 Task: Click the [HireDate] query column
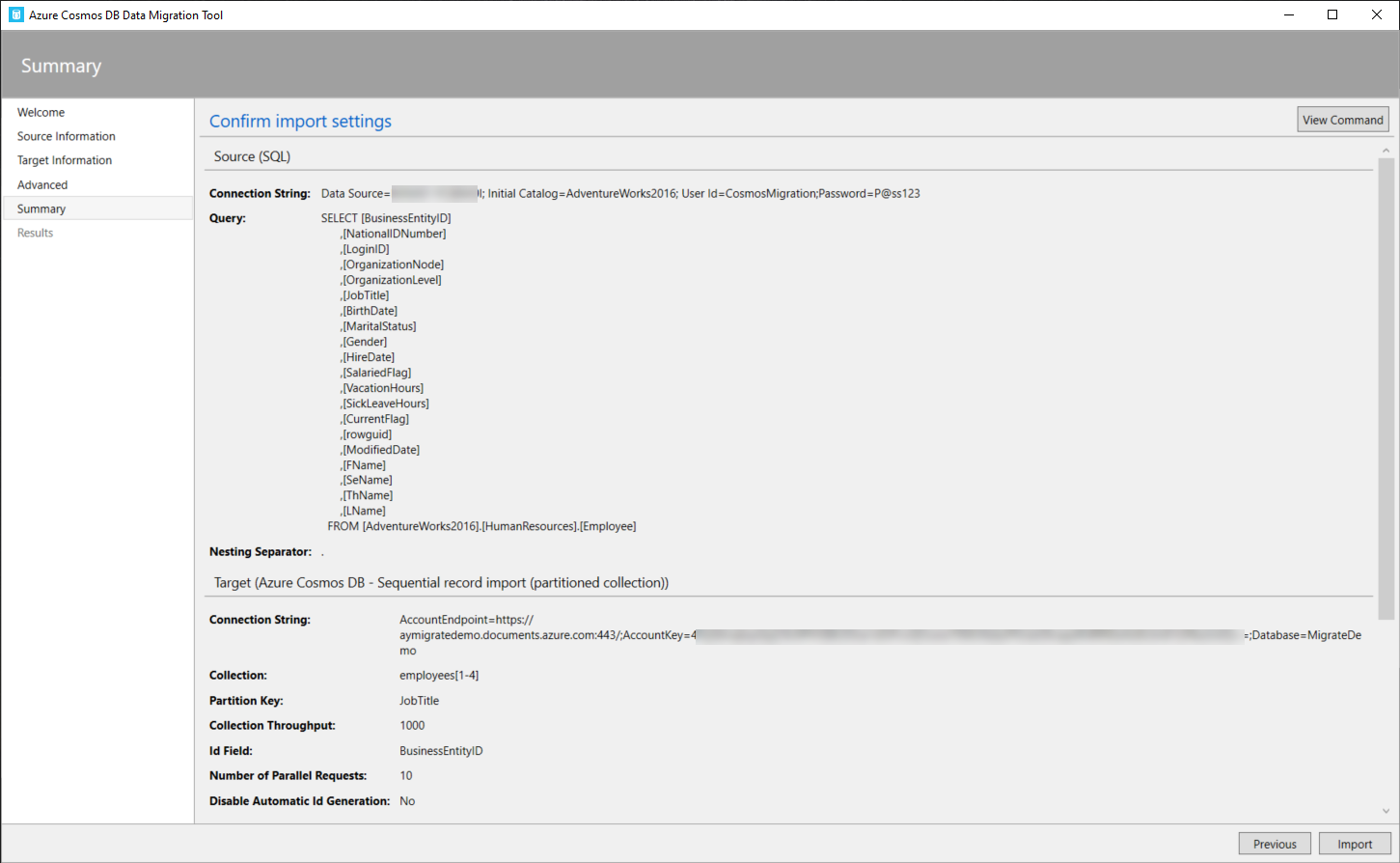point(368,357)
